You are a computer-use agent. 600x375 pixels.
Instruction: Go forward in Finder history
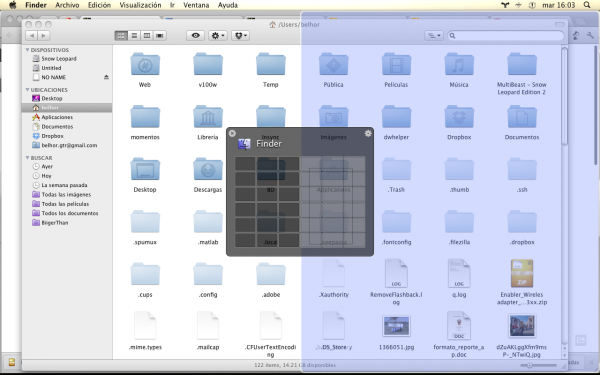click(44, 36)
